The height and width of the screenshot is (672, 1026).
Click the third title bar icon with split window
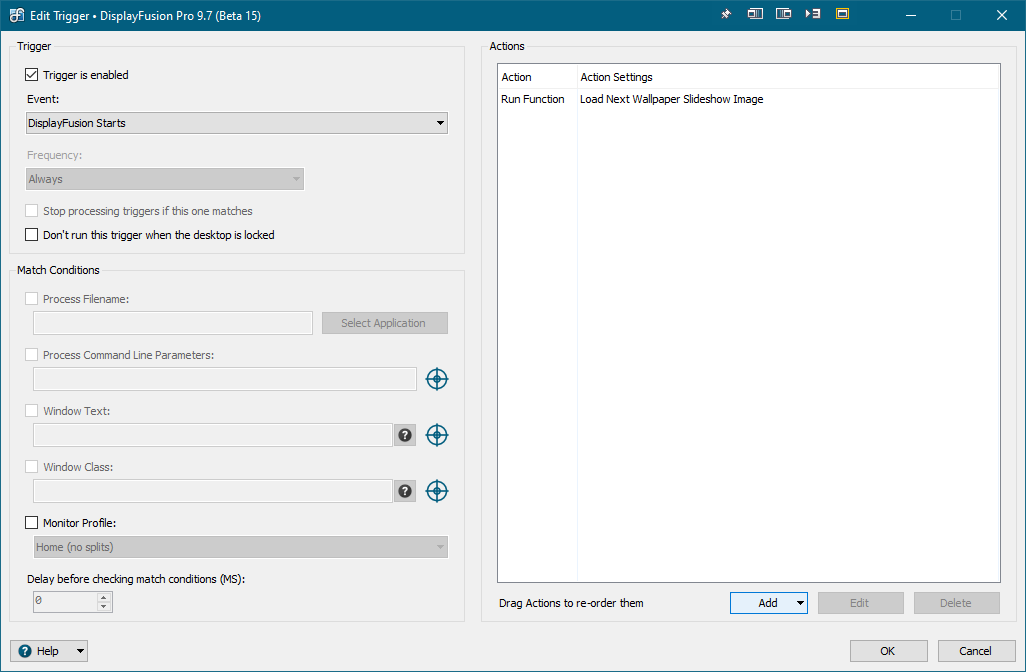click(784, 15)
